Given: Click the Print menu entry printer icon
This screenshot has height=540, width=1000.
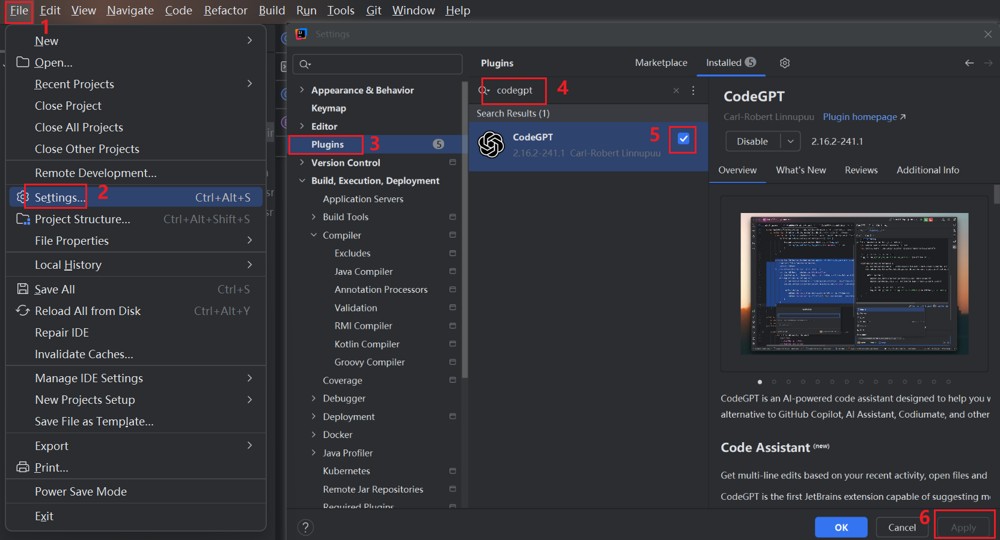Looking at the screenshot, I should pyautogui.click(x=23, y=467).
